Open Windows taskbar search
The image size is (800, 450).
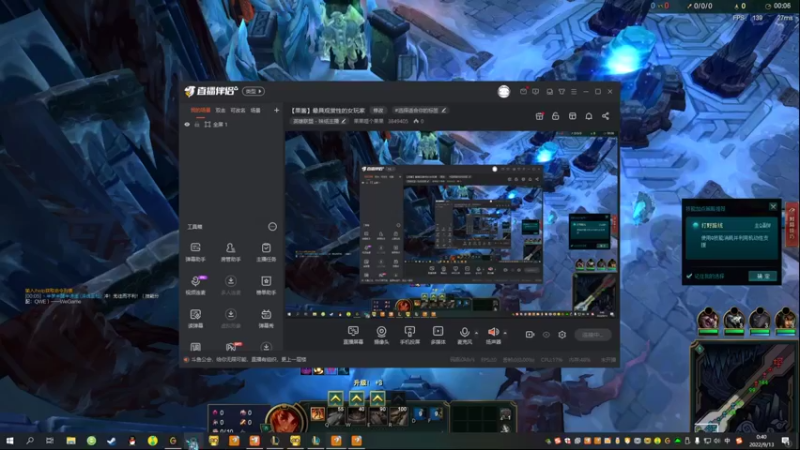30,441
